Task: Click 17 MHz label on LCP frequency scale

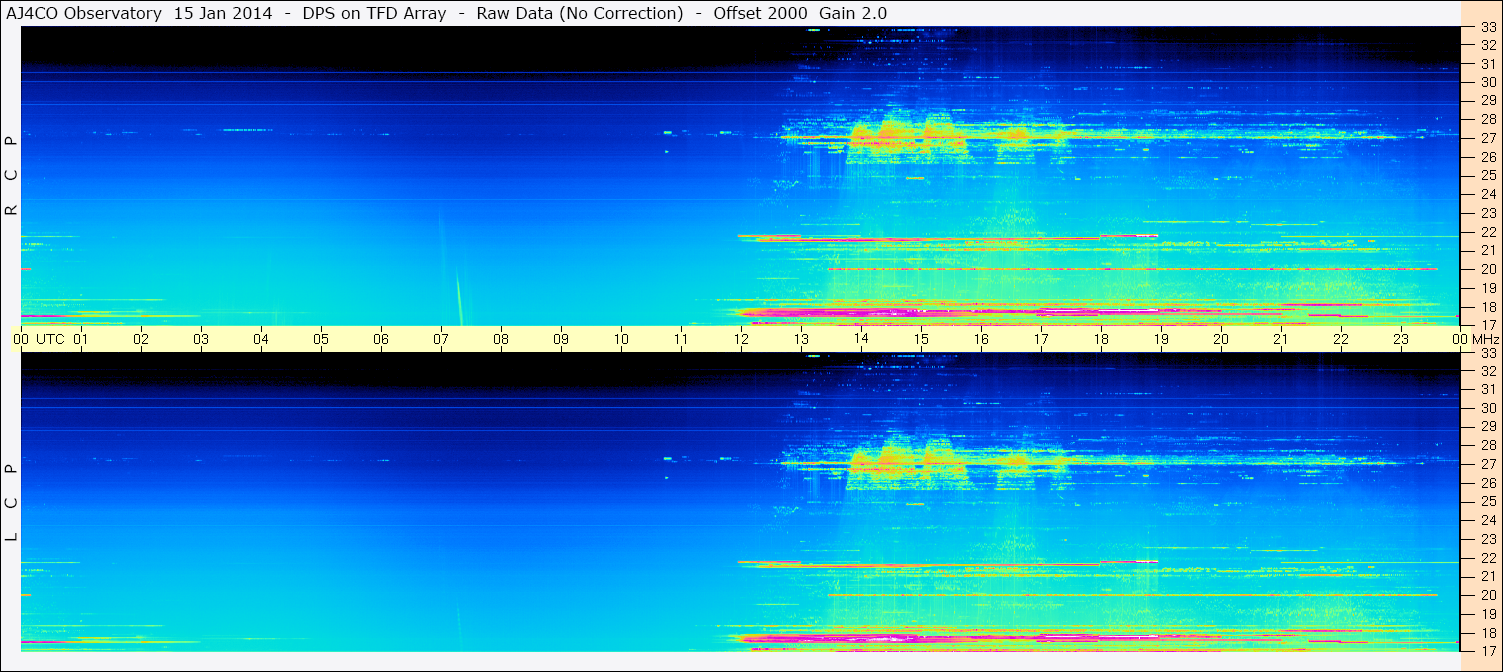Action: click(1488, 650)
